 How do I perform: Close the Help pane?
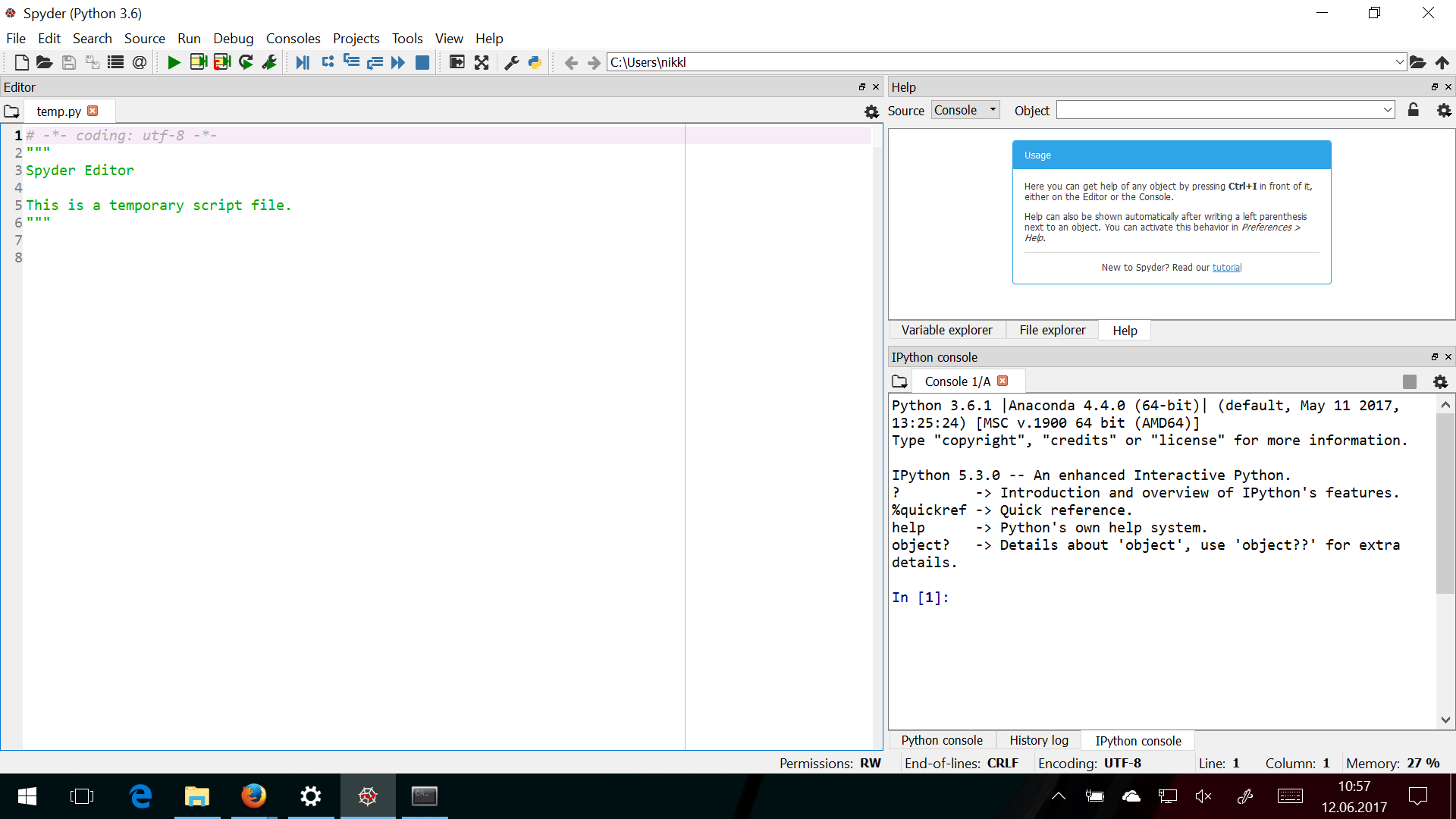pos(1448,87)
